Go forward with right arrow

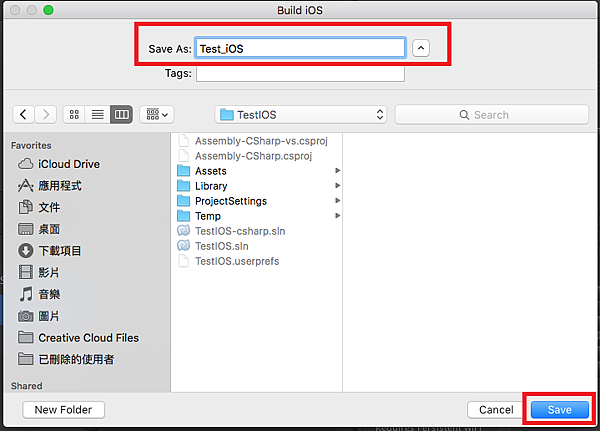[46, 114]
